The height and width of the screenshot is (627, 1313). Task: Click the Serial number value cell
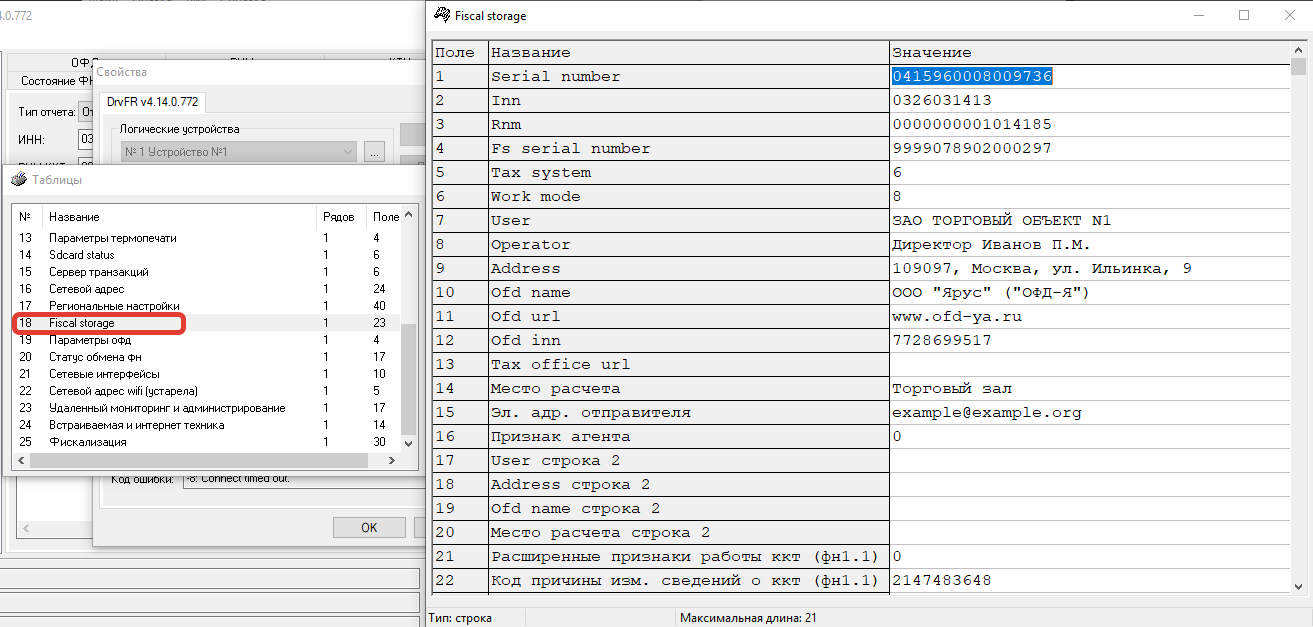click(1088, 76)
